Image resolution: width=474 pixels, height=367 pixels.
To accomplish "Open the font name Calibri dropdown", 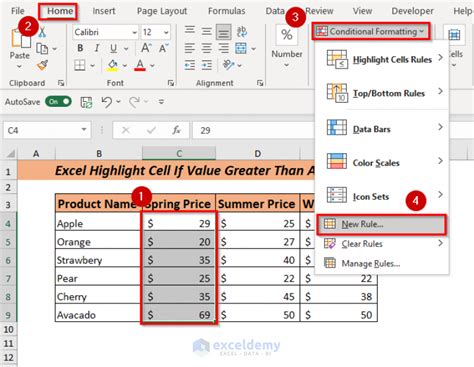I will point(134,33).
